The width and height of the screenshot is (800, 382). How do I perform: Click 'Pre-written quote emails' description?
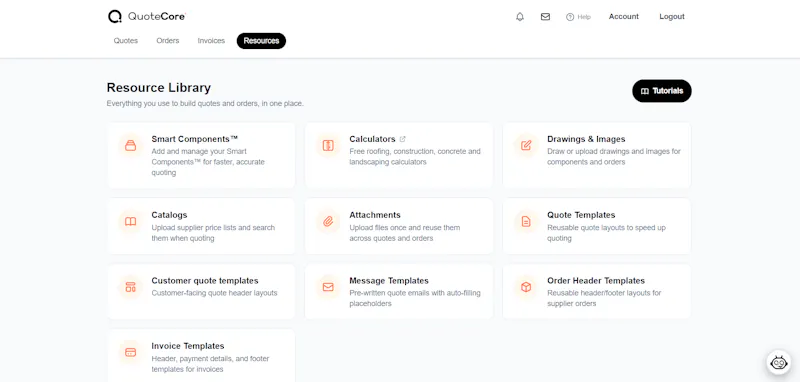[415, 298]
